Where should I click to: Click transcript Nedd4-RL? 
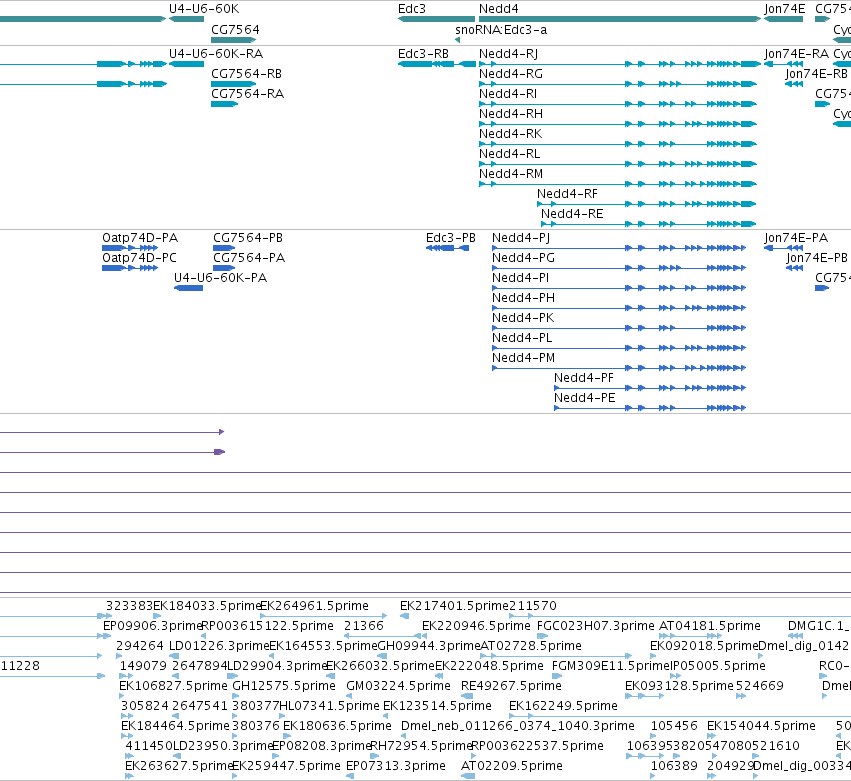tap(618, 164)
